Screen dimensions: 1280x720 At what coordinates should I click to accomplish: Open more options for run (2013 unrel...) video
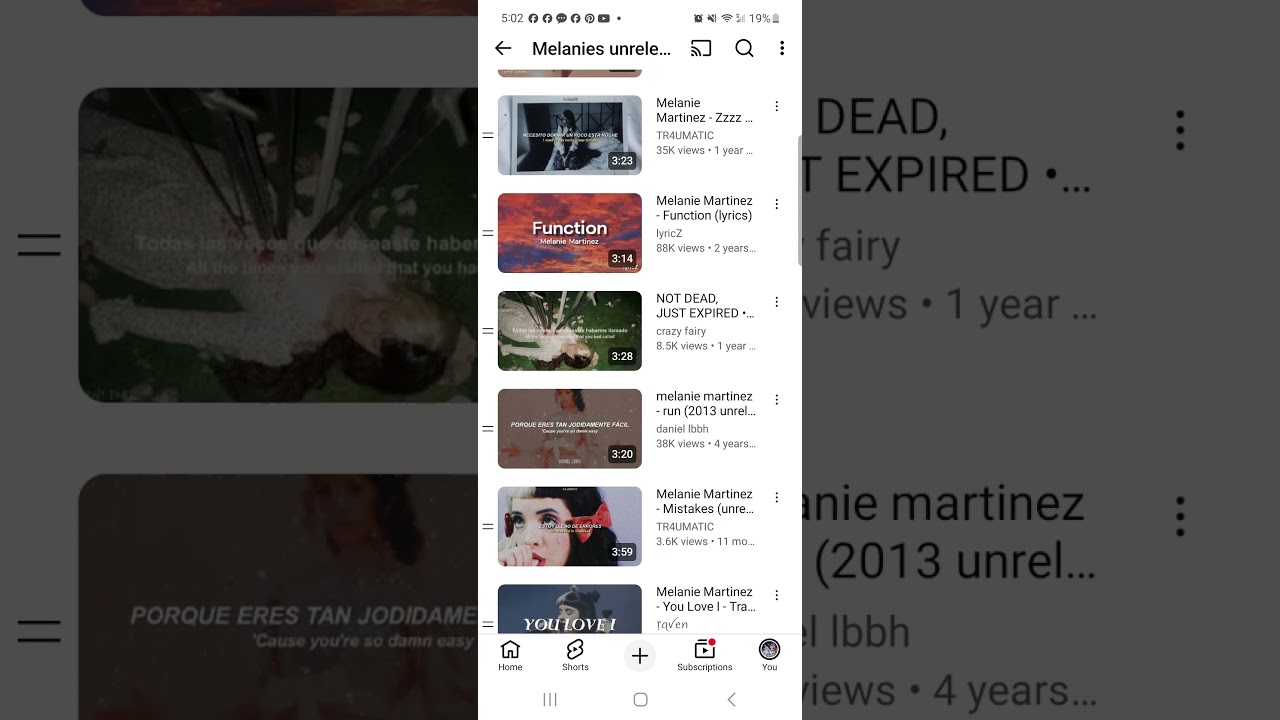click(x=776, y=400)
